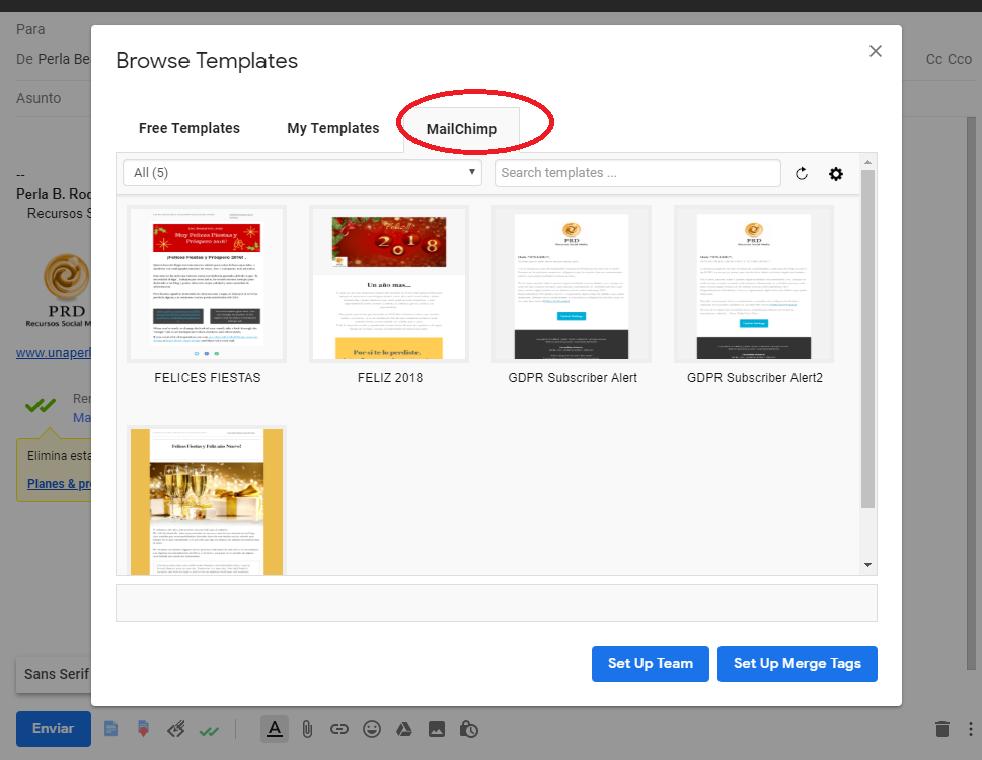The width and height of the screenshot is (982, 760).
Task: Open the email tracking double-check icon
Action: click(210, 729)
